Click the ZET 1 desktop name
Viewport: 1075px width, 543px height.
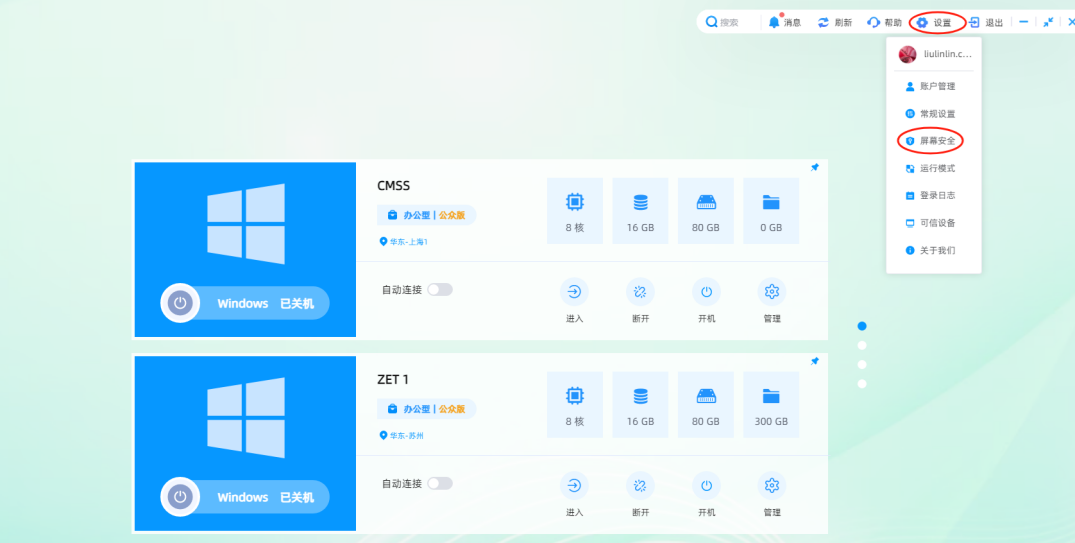point(393,380)
